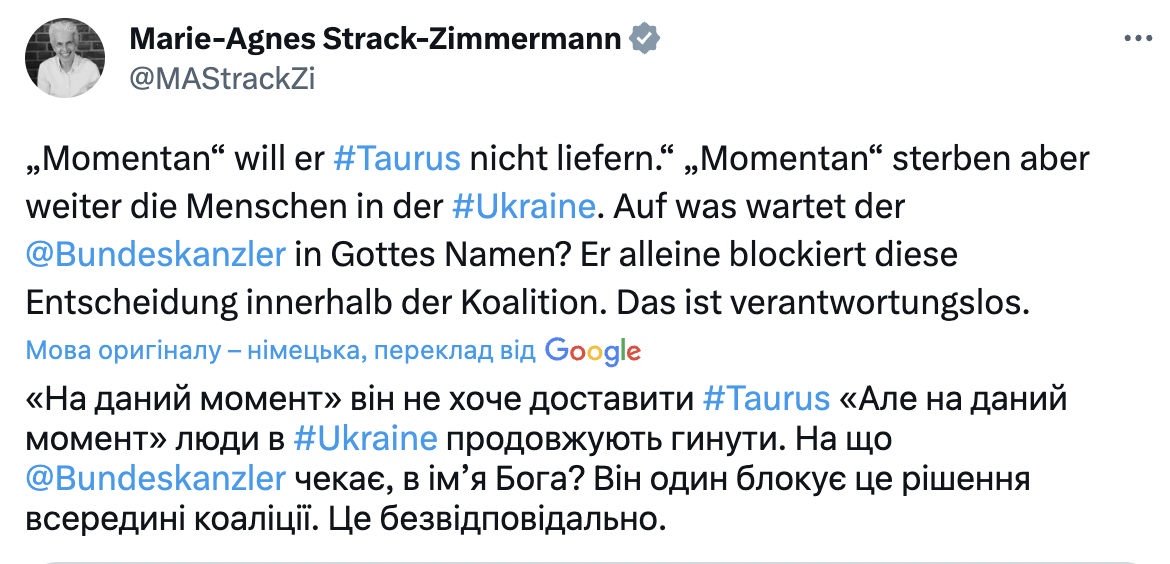Open Marie-Agnes Strack-Zimmermann's profile picture

tap(65, 59)
